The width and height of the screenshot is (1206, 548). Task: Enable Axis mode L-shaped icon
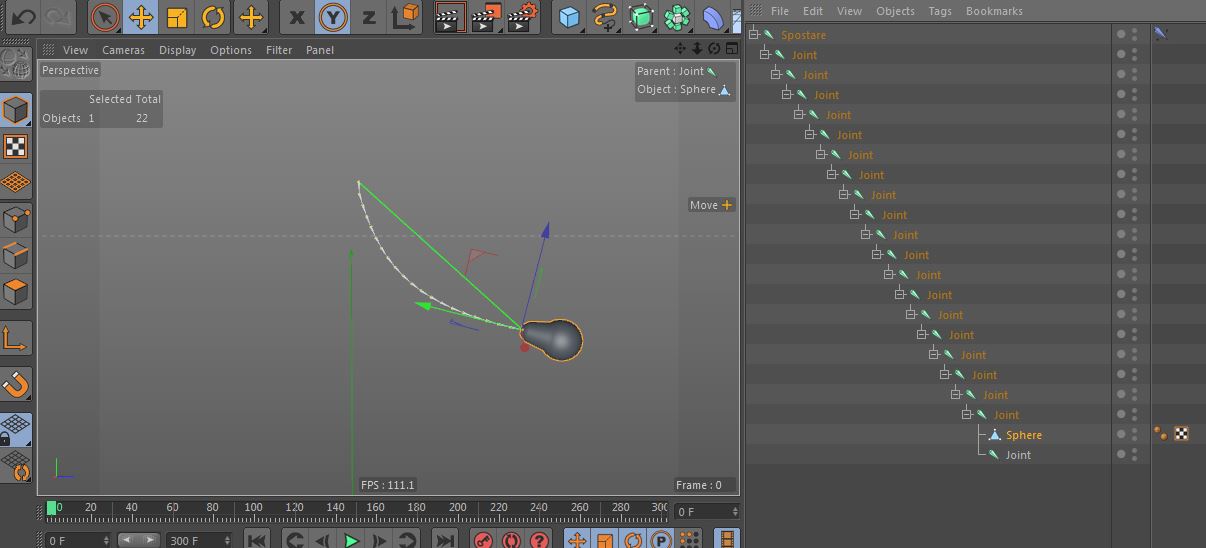[x=16, y=338]
